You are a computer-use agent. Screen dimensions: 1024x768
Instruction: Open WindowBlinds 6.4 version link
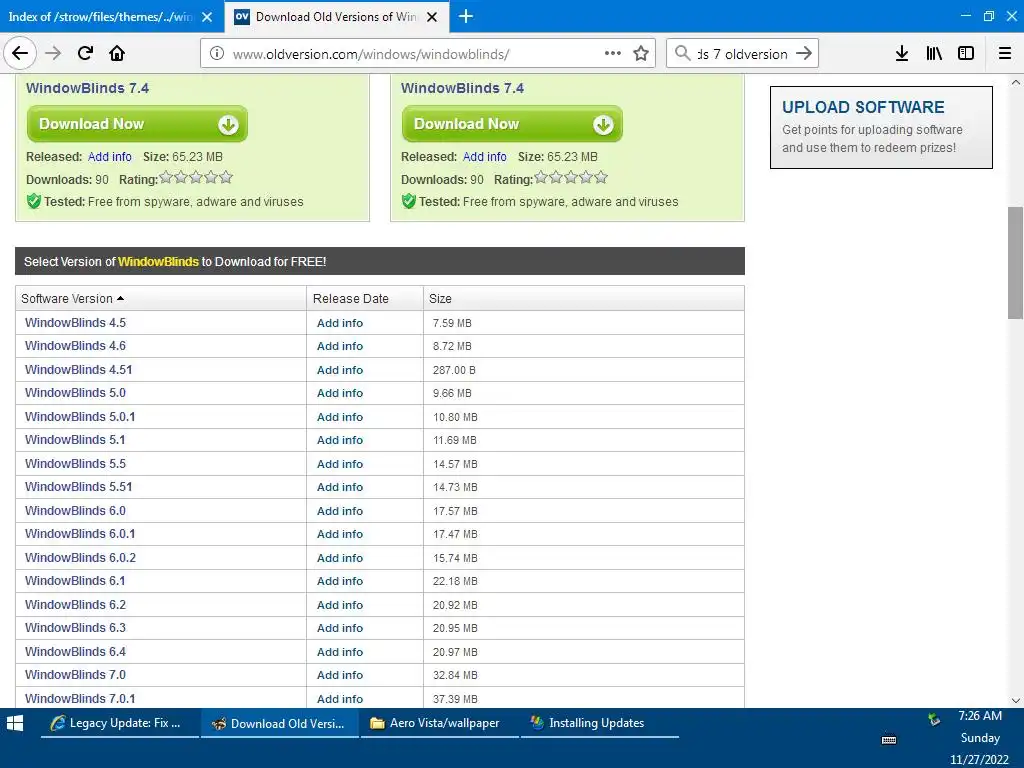coord(75,652)
